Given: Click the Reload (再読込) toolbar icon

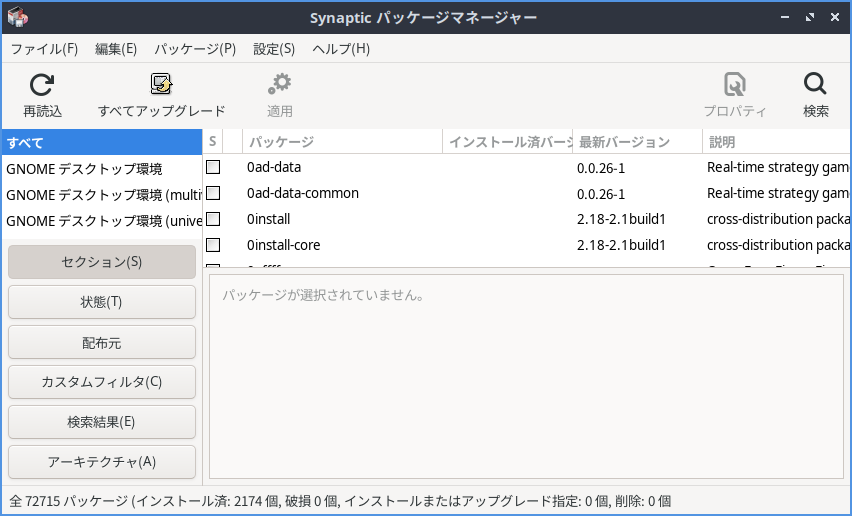Looking at the screenshot, I should pos(42,86).
